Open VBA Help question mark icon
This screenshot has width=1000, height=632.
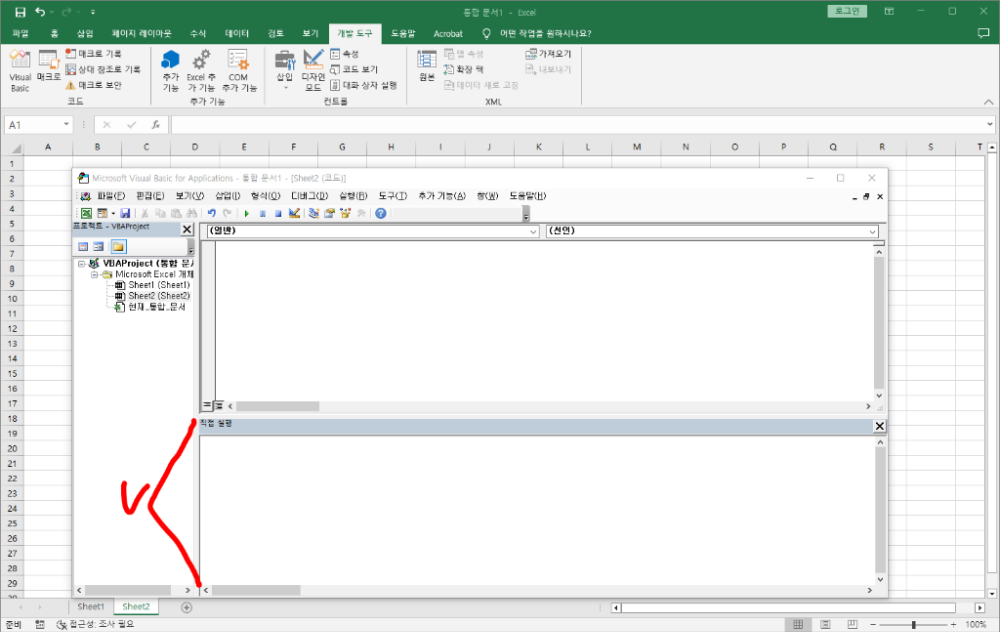tap(381, 214)
